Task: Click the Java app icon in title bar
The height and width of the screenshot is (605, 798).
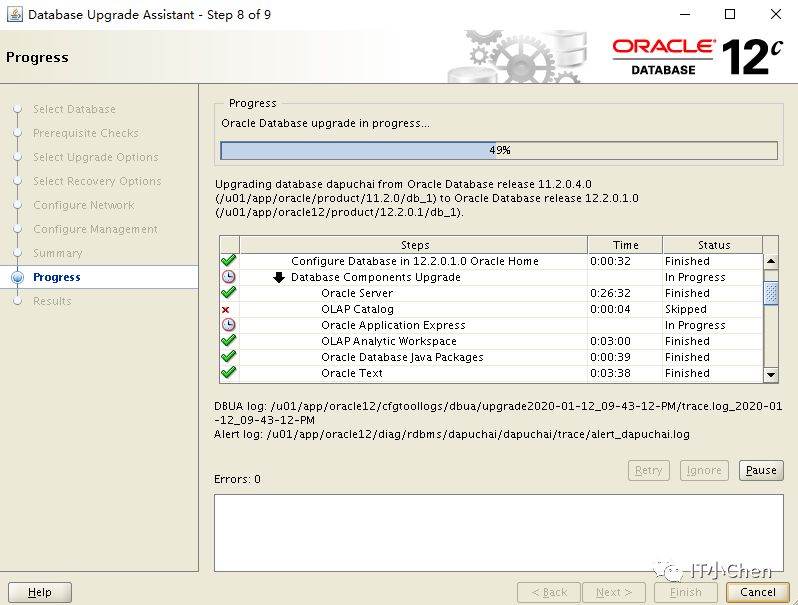Action: (15, 14)
